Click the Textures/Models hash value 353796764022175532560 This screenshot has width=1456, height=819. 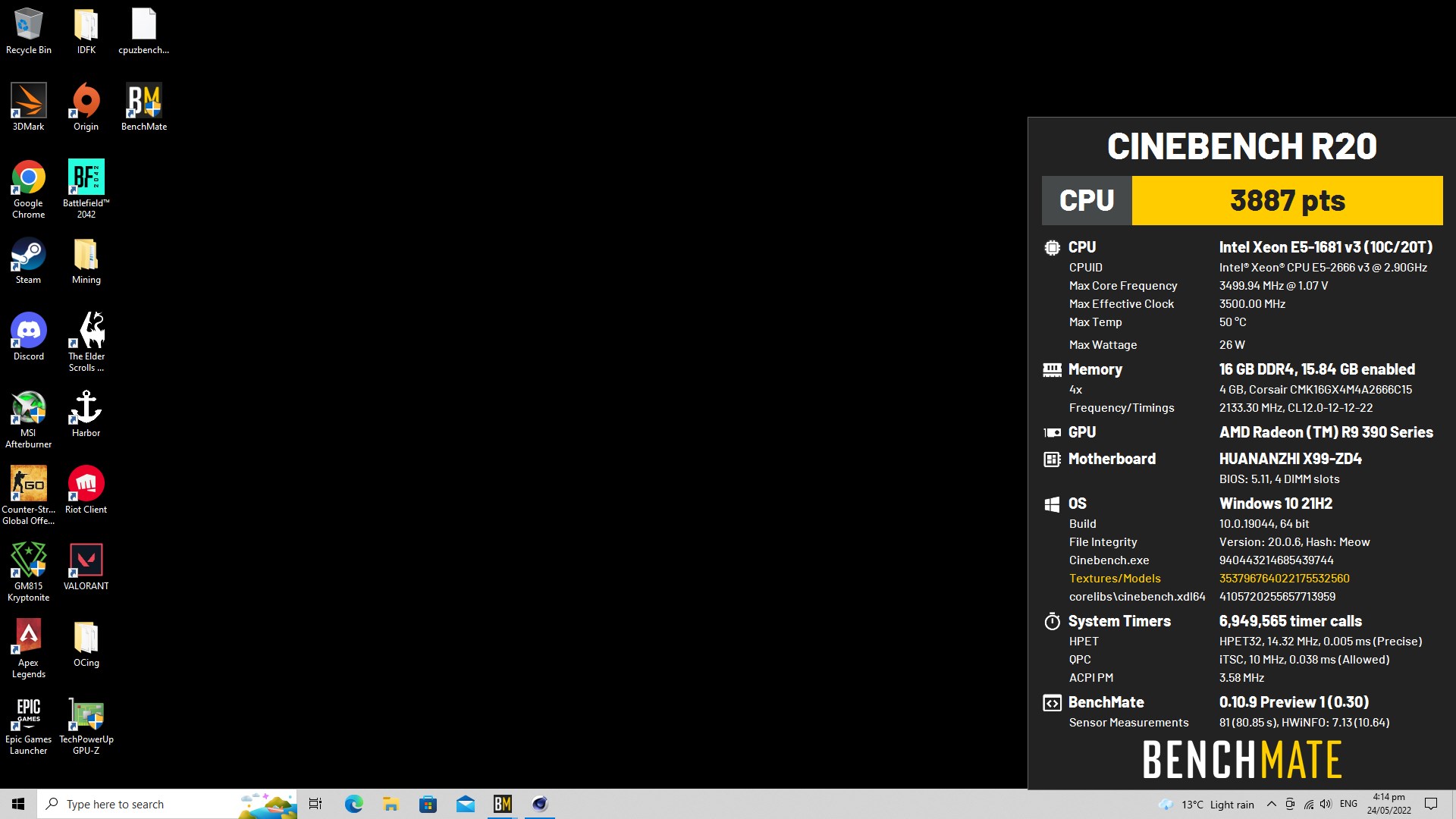pyautogui.click(x=1284, y=579)
